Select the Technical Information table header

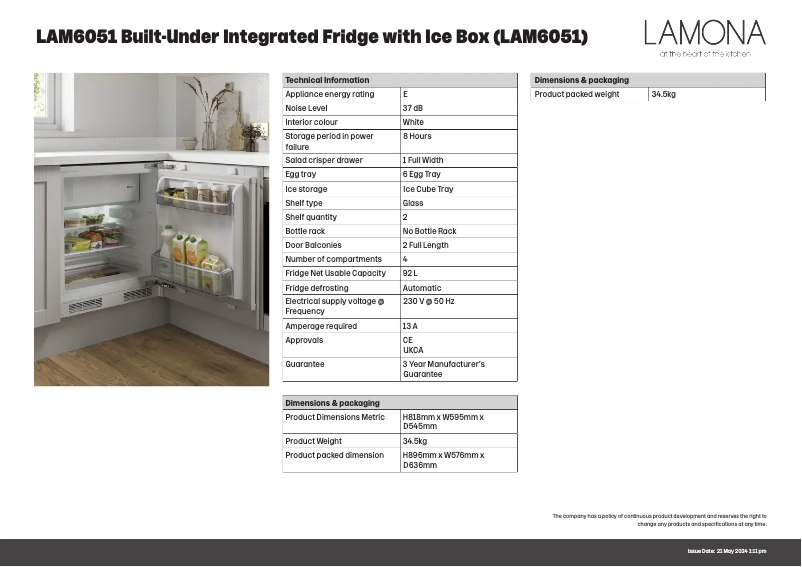click(327, 80)
